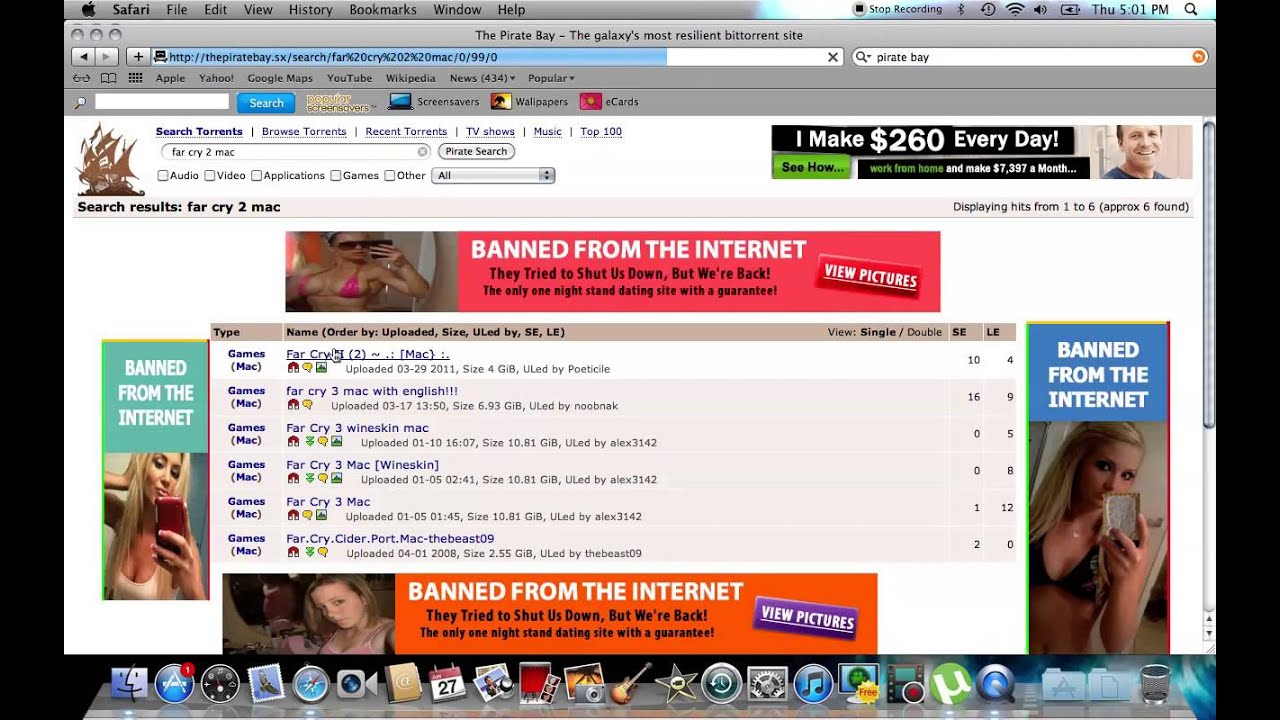The width and height of the screenshot is (1280, 720).
Task: Click the Safari back arrow button
Action: 84,57
